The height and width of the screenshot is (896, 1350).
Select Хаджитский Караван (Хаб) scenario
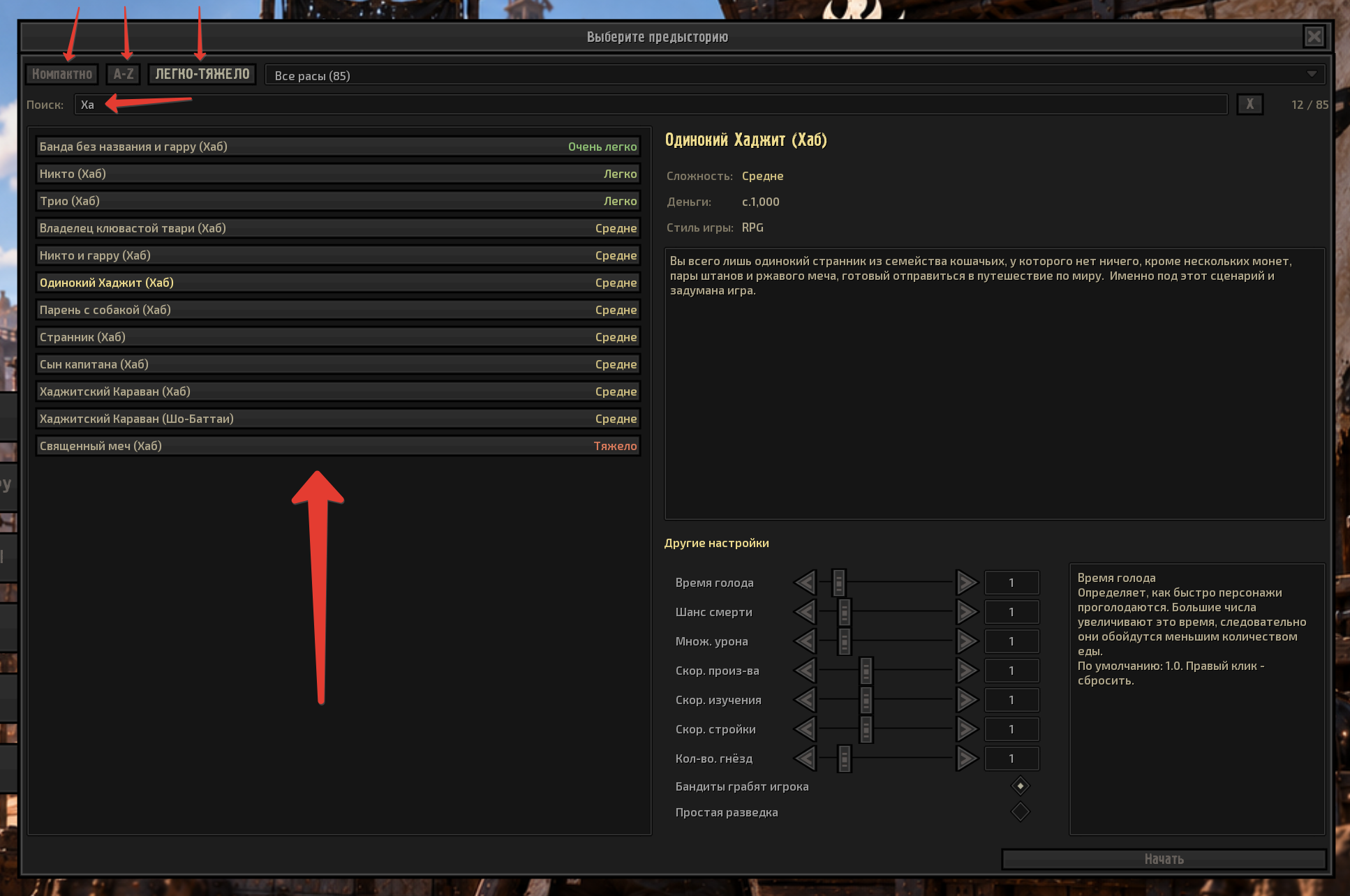click(x=338, y=391)
